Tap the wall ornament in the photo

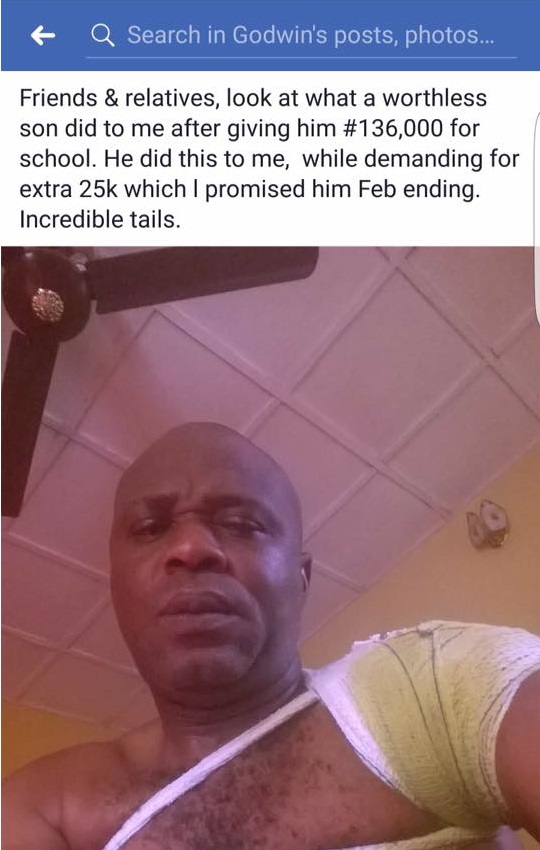coord(487,524)
